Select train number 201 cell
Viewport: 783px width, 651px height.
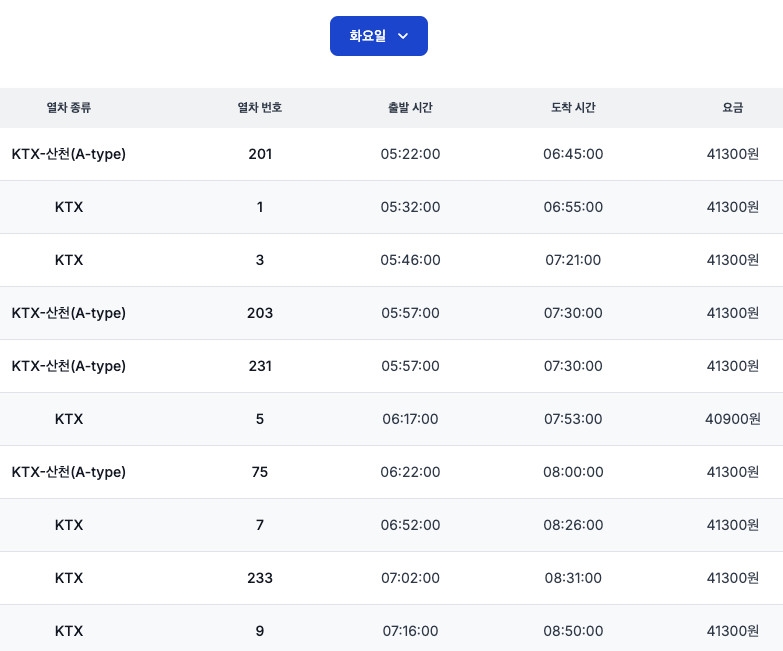coord(260,154)
